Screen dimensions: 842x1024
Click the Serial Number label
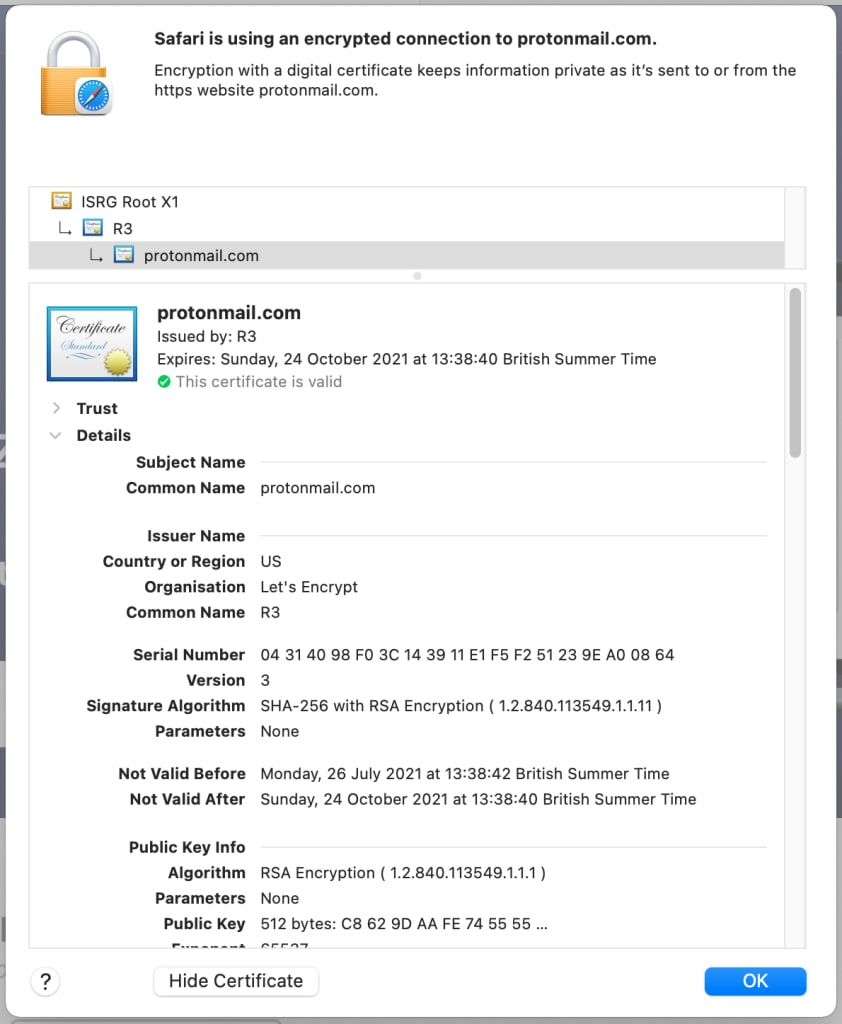(x=189, y=655)
